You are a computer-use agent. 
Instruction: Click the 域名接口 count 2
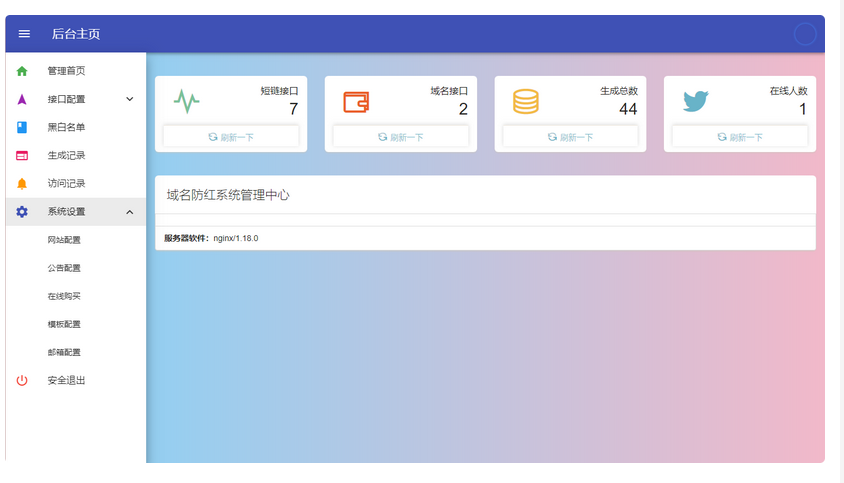click(x=463, y=109)
